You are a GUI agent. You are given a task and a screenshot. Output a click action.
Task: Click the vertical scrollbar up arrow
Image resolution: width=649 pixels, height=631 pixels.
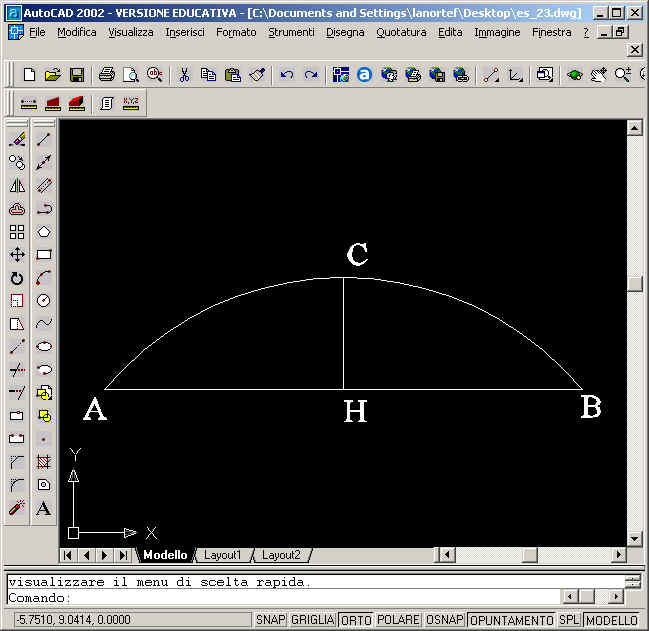[x=635, y=128]
